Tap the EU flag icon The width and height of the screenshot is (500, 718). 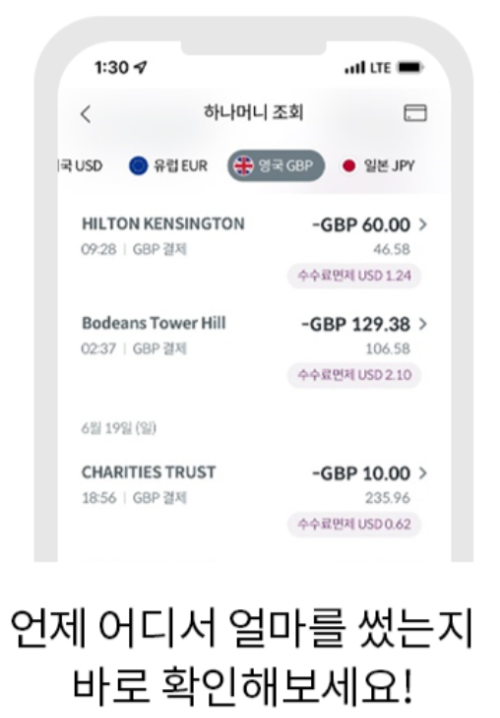(x=138, y=166)
